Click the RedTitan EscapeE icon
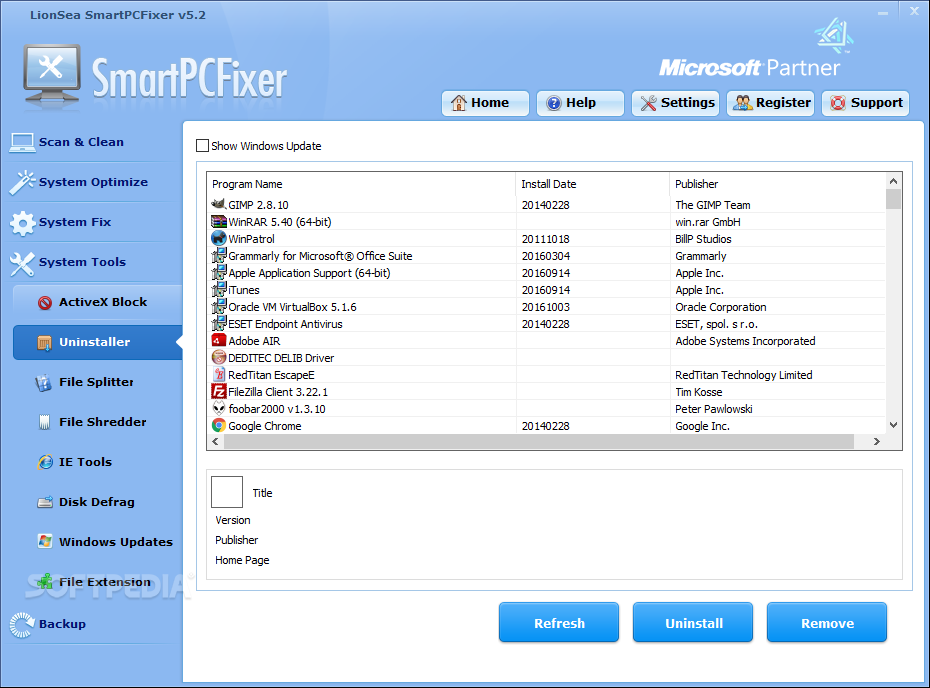 point(219,374)
